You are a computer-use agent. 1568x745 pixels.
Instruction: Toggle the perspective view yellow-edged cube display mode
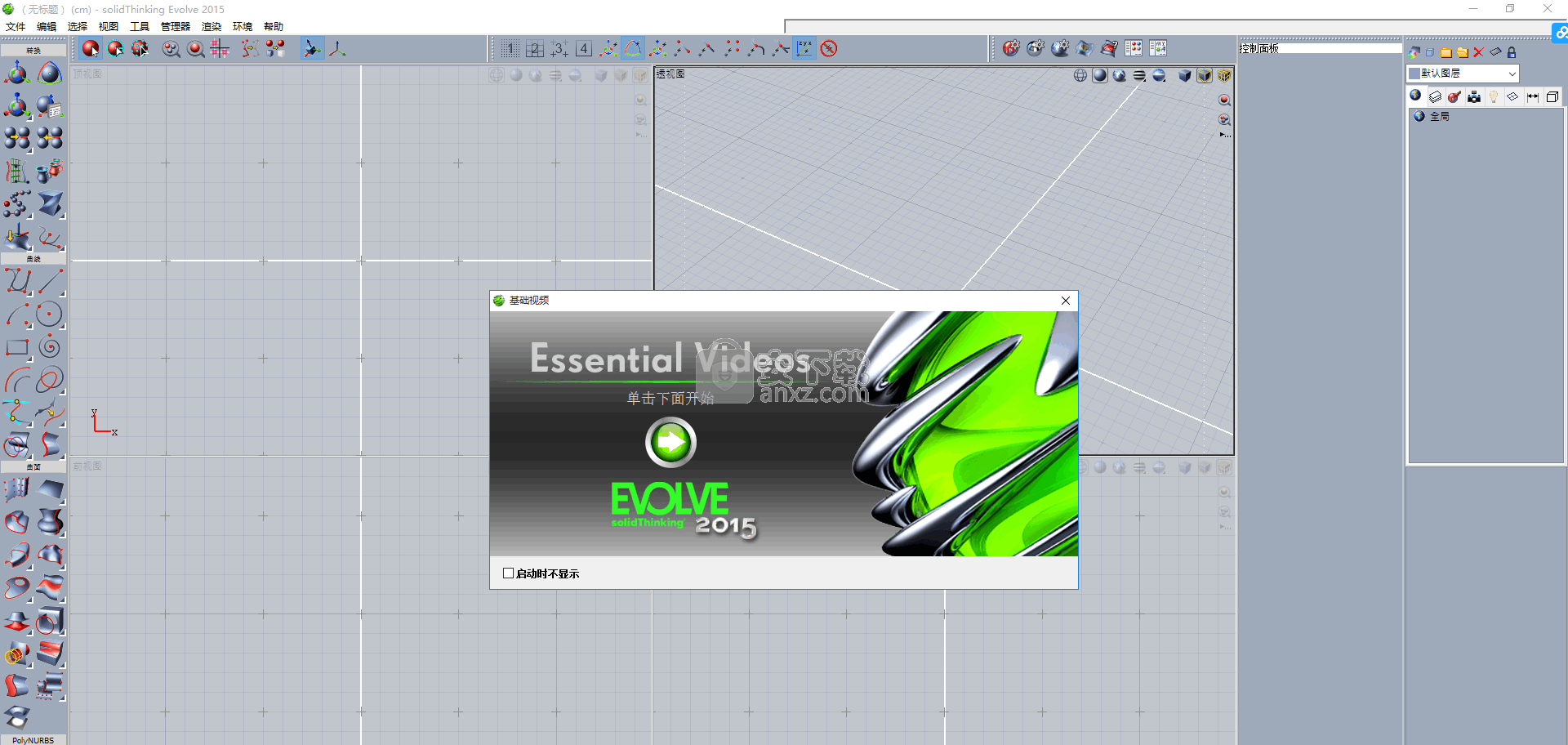click(1205, 76)
